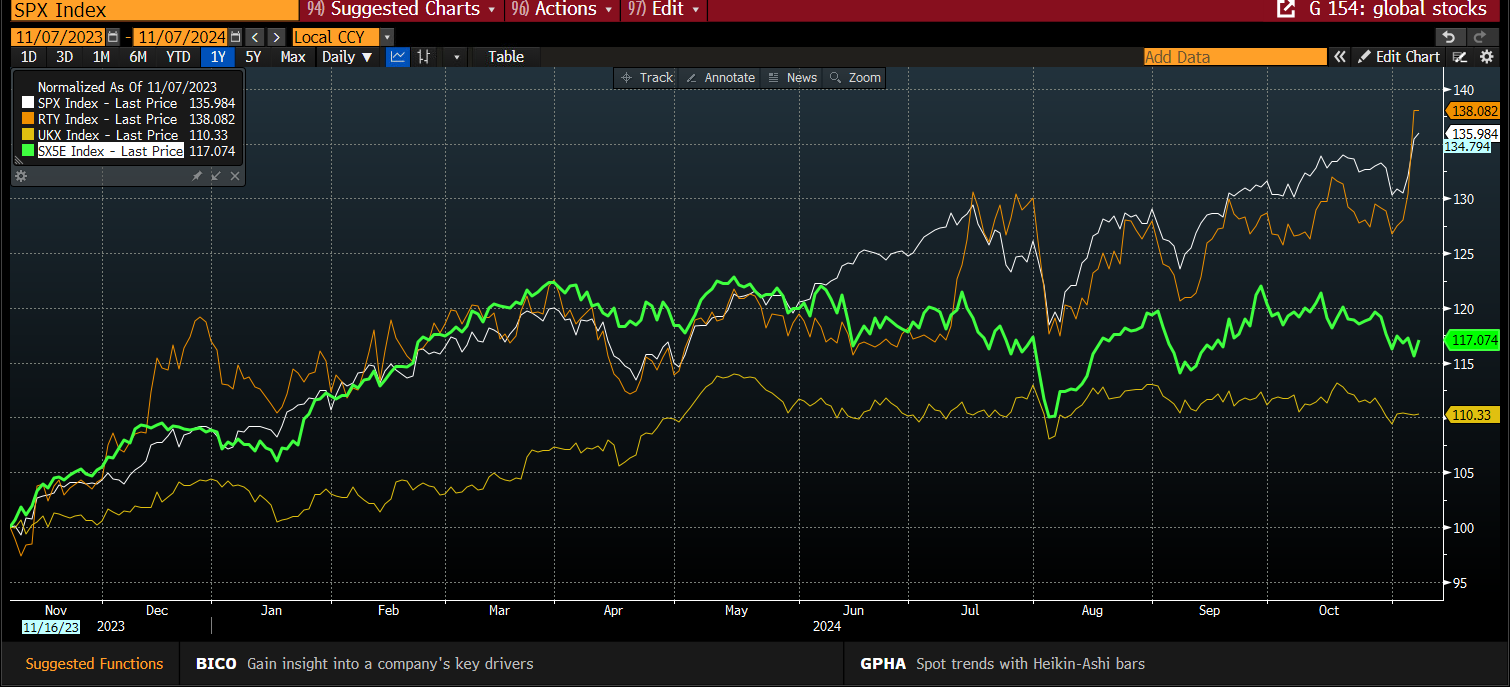1510x687 pixels.
Task: Toggle the Track crosshair mode
Action: click(x=646, y=78)
